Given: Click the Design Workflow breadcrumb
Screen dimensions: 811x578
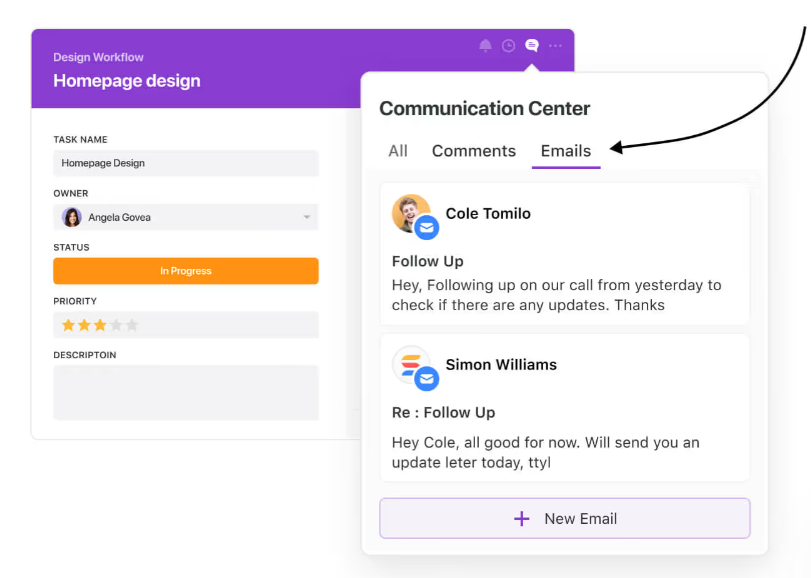Looking at the screenshot, I should (x=98, y=57).
